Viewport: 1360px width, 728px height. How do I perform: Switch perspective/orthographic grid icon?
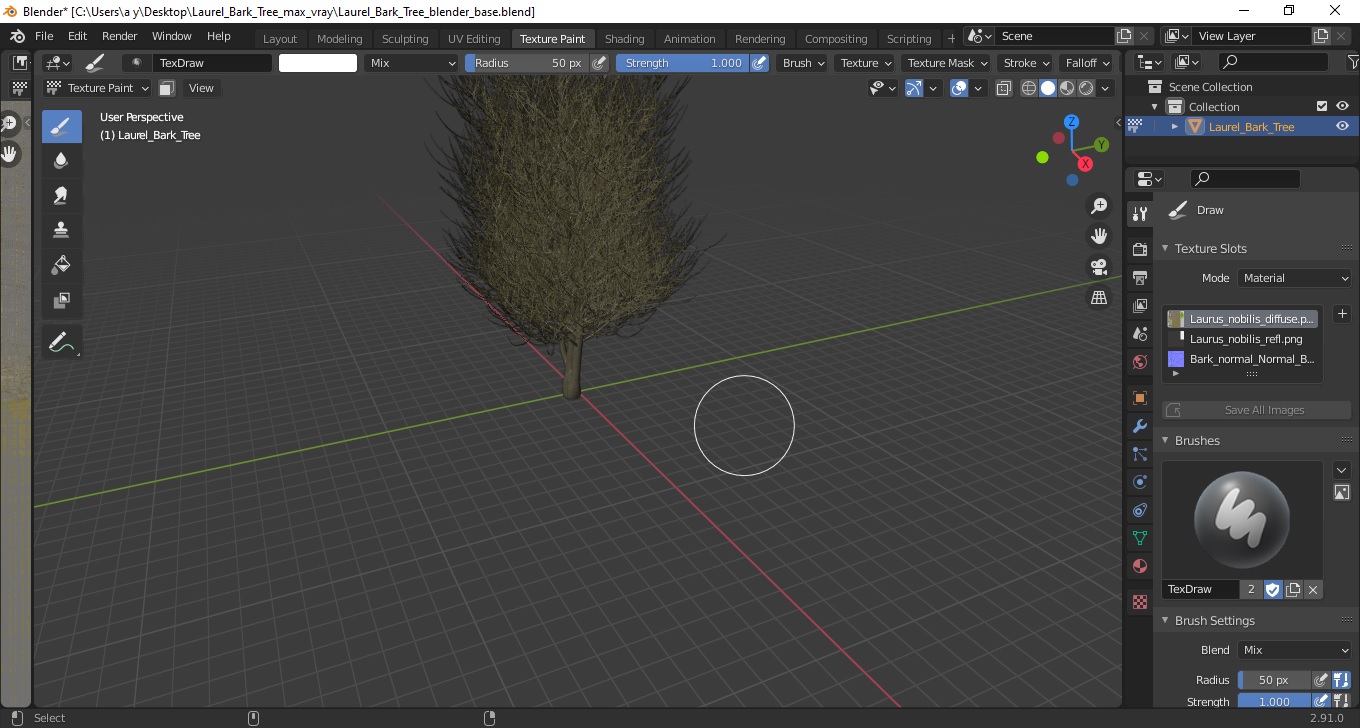click(1099, 297)
